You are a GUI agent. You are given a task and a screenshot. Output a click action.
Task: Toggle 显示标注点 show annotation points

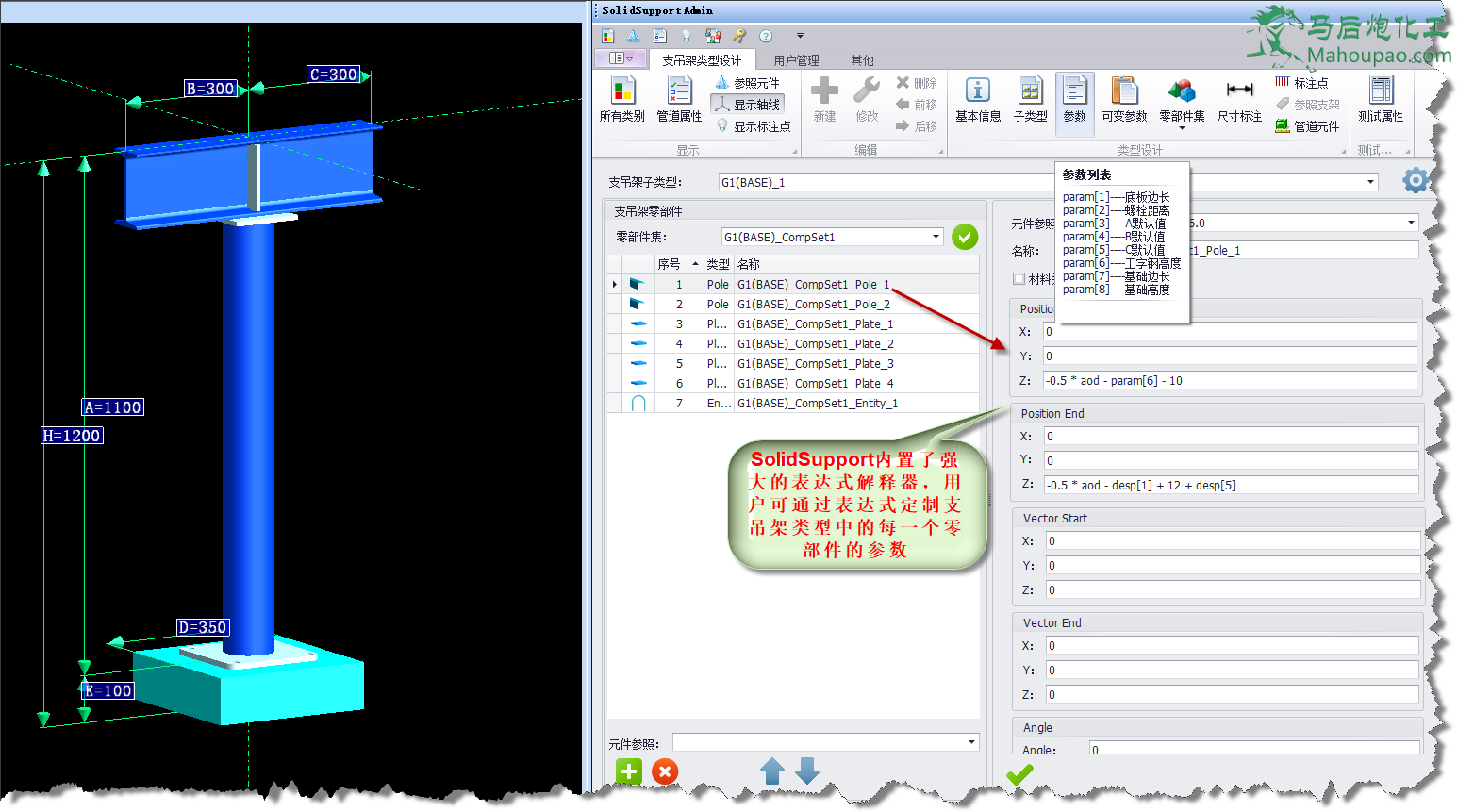pyautogui.click(x=753, y=126)
